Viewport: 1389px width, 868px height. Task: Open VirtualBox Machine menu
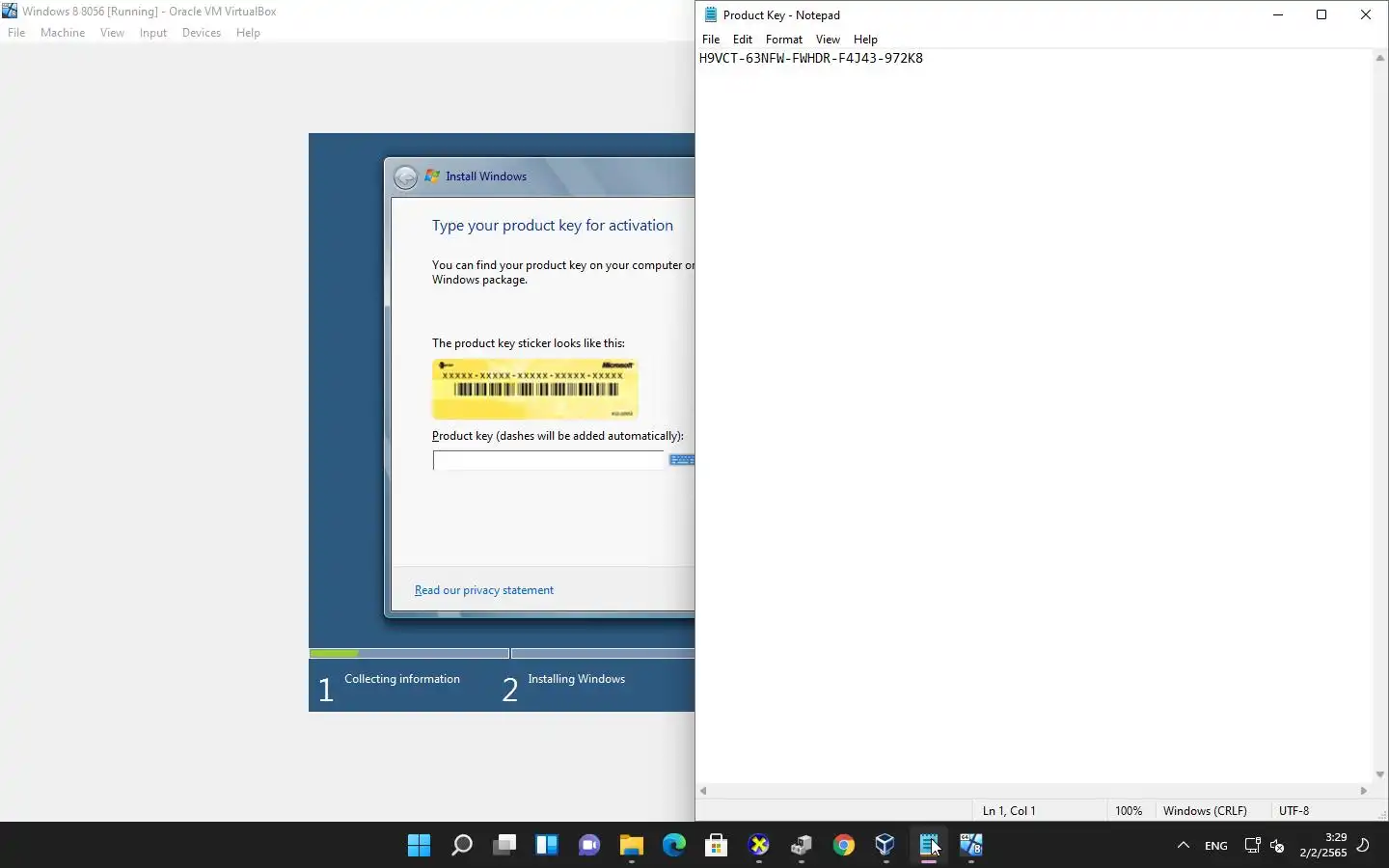[63, 33]
